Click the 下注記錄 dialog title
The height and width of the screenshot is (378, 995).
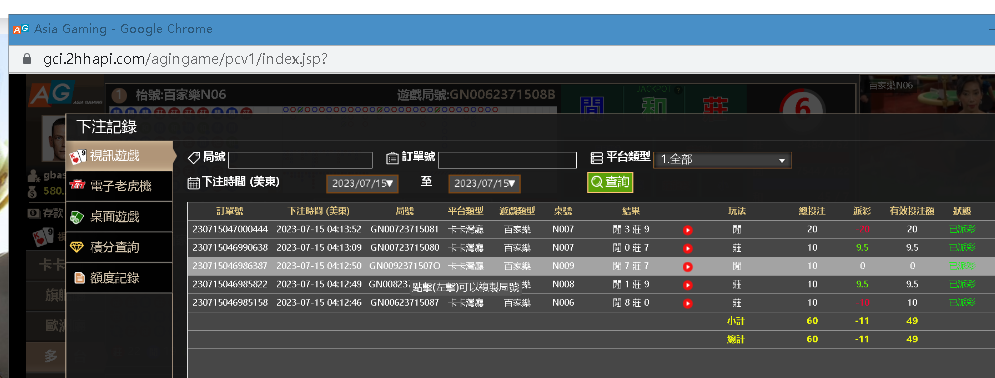[106, 126]
